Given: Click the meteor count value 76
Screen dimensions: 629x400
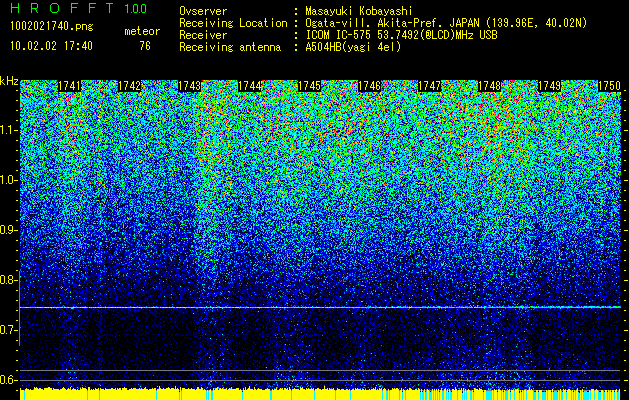Looking at the screenshot, I should pos(145,46).
